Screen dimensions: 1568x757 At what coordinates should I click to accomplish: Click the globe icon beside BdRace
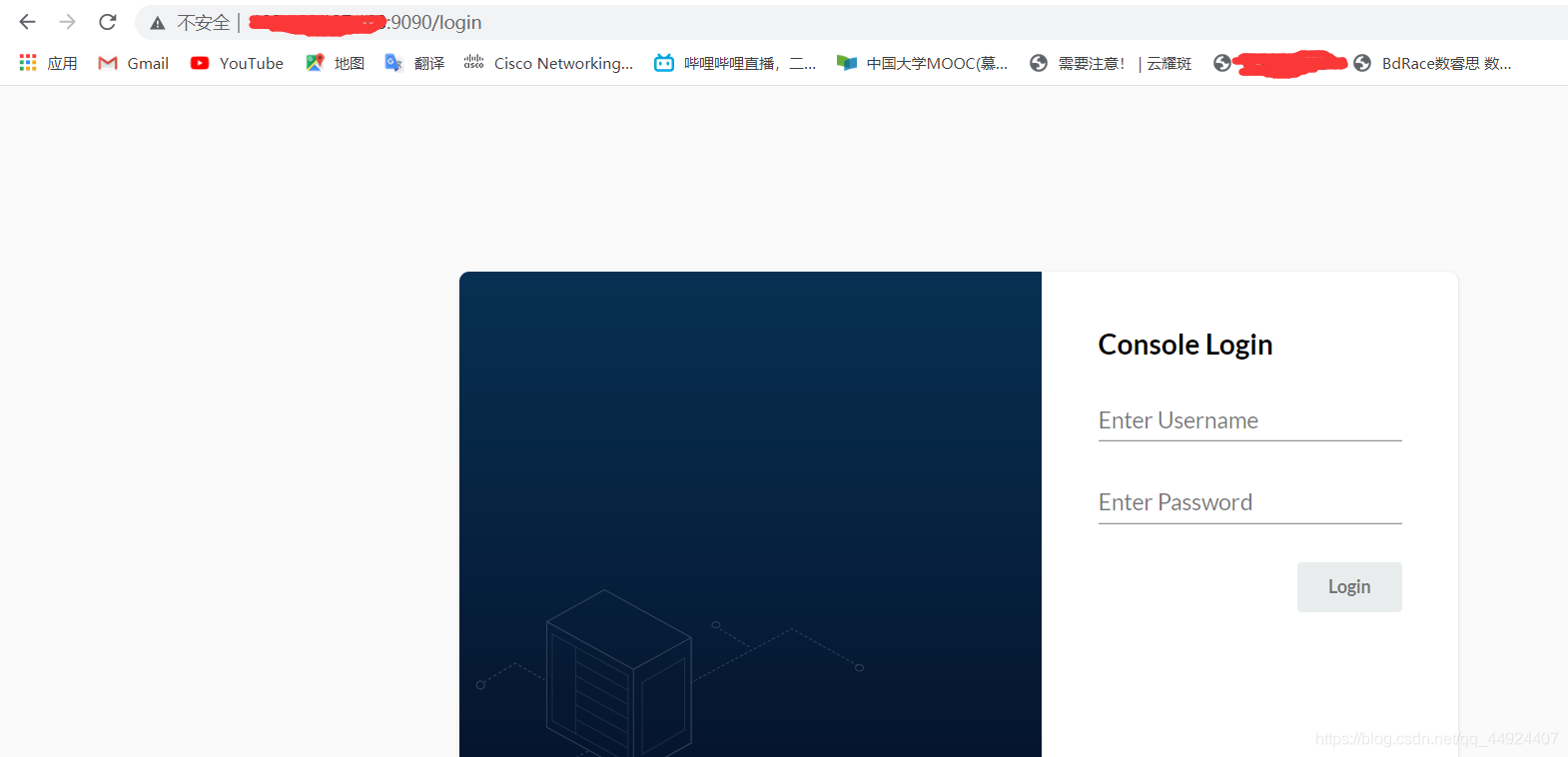1362,63
